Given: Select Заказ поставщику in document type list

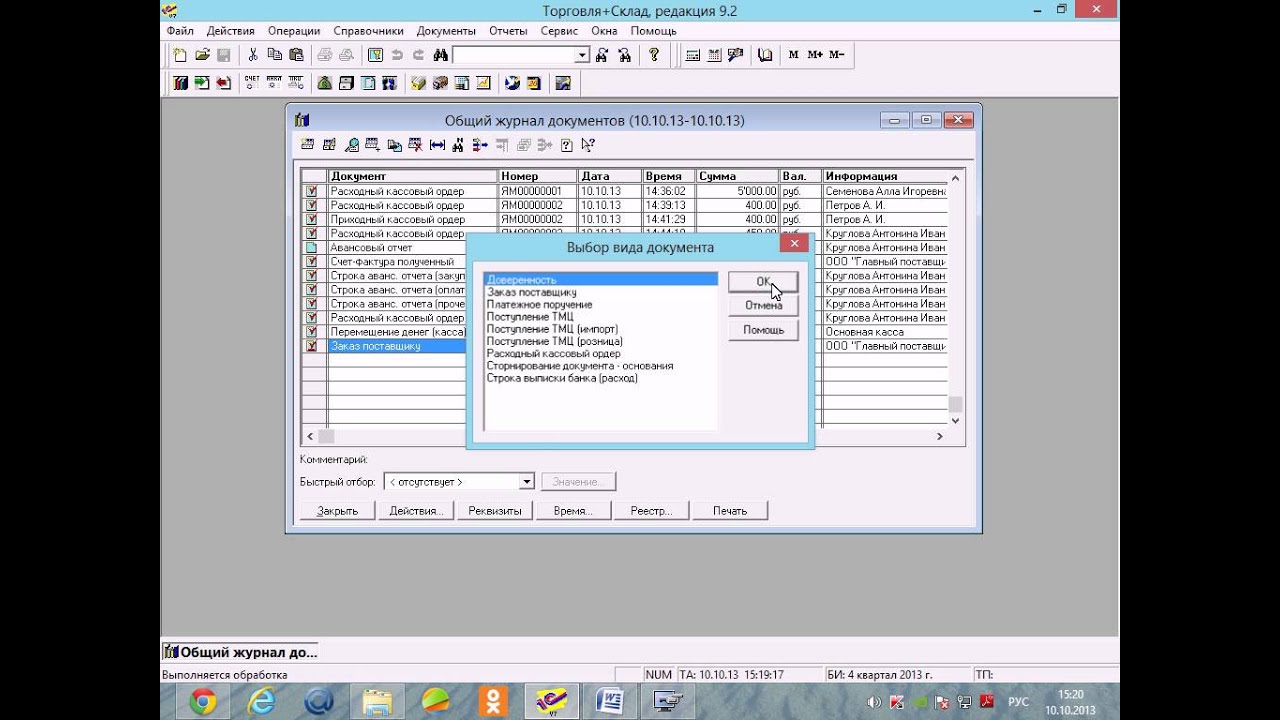Looking at the screenshot, I should [600, 292].
